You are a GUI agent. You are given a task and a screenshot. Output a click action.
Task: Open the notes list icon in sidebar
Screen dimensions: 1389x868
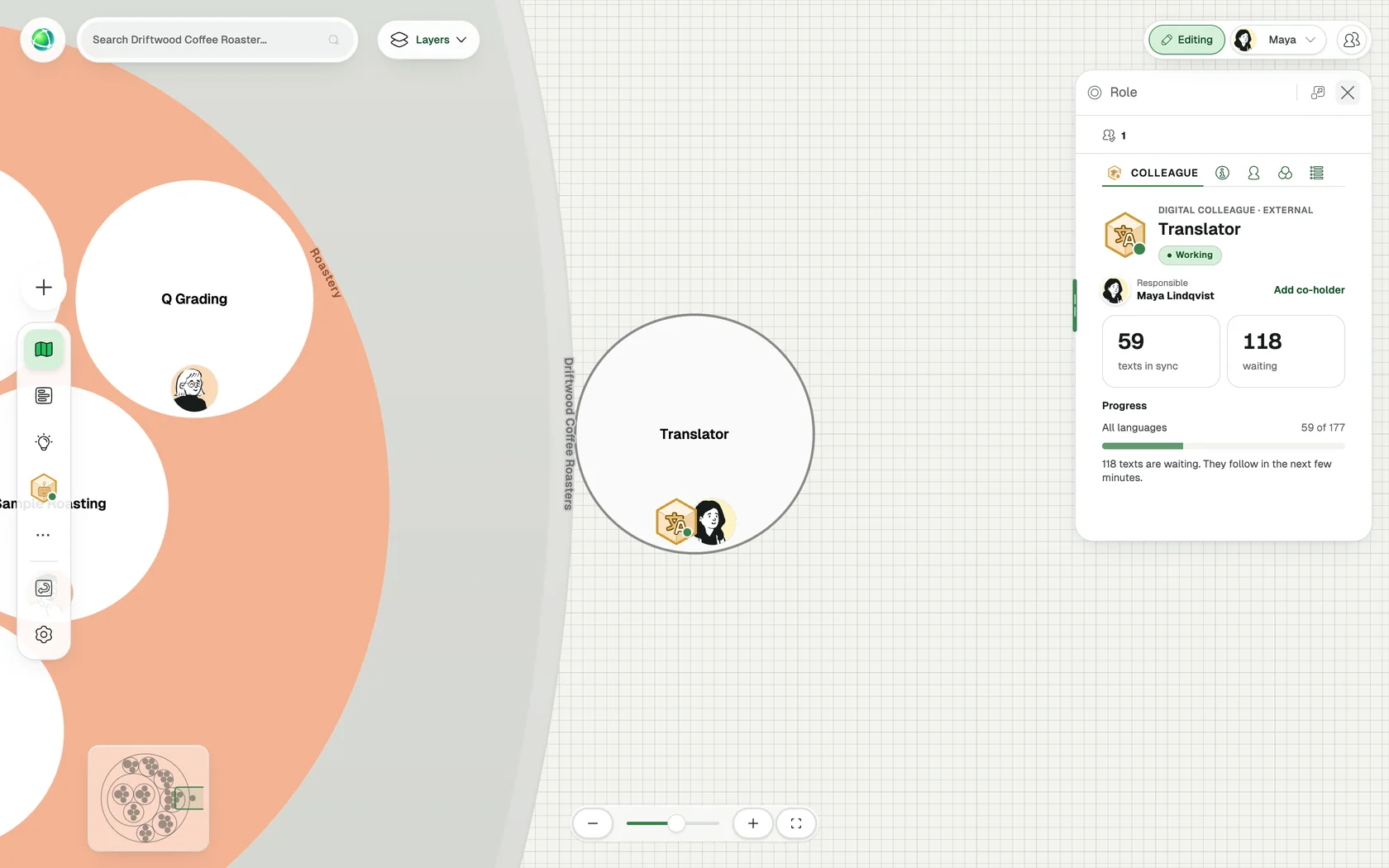pos(44,396)
